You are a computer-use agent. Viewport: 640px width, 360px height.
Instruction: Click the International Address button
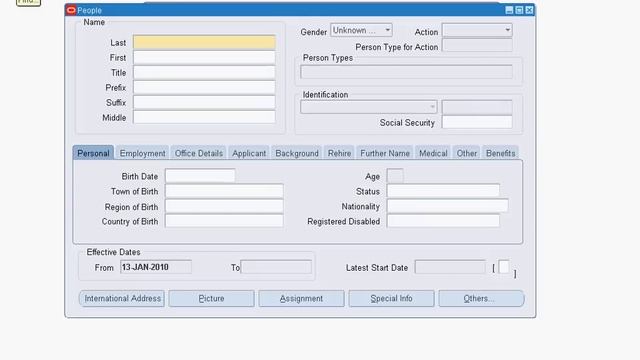click(x=122, y=298)
